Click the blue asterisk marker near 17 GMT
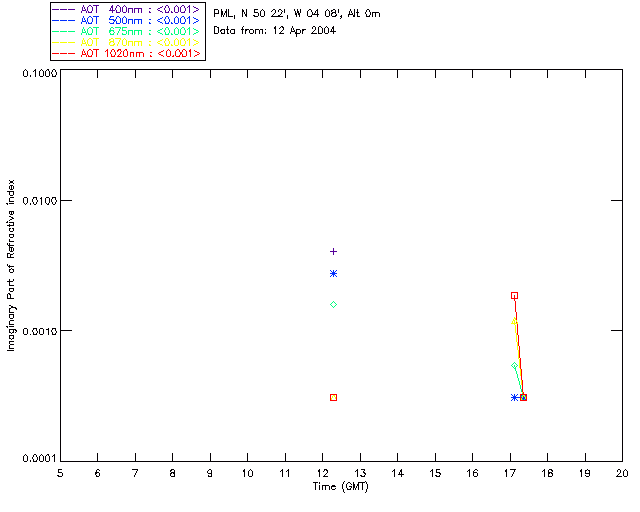This screenshot has height=512, width=640. coord(514,397)
